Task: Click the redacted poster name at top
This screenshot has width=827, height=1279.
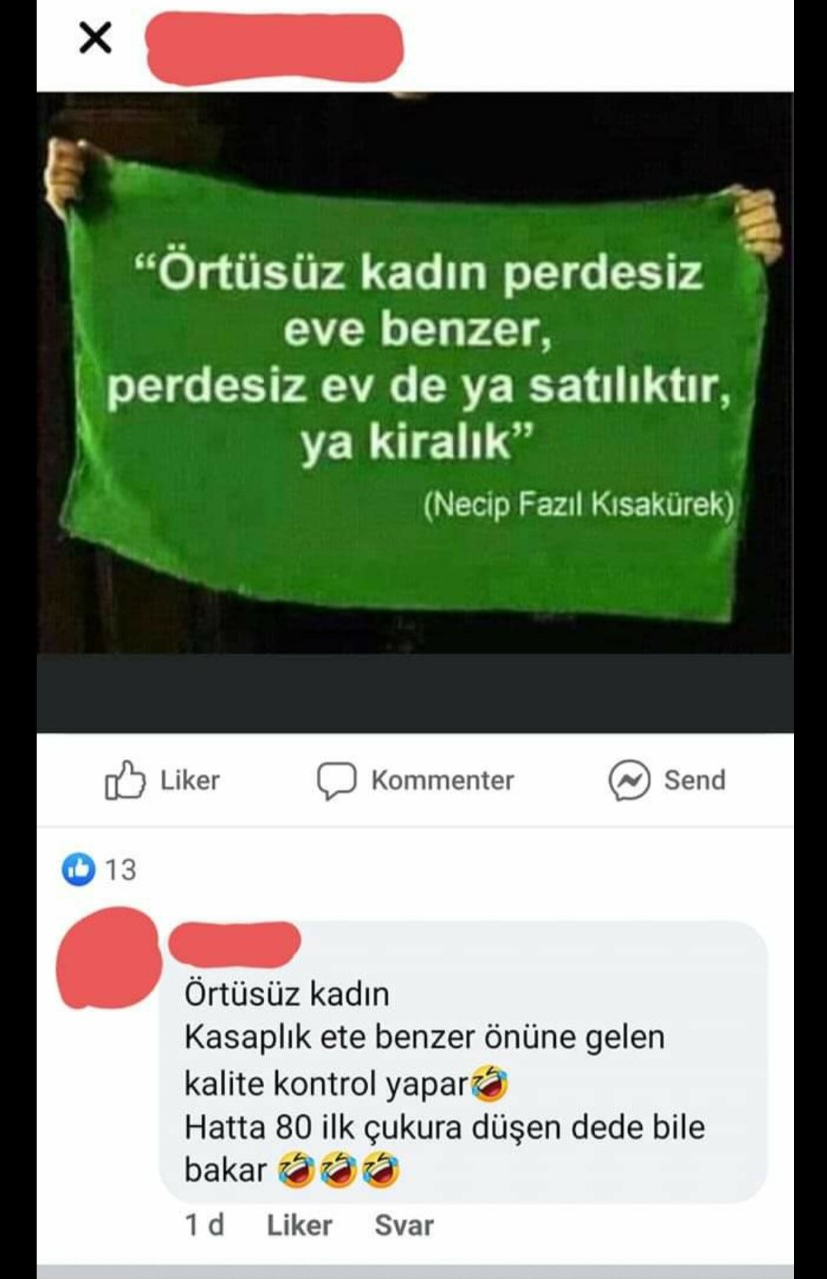Action: coord(275,47)
